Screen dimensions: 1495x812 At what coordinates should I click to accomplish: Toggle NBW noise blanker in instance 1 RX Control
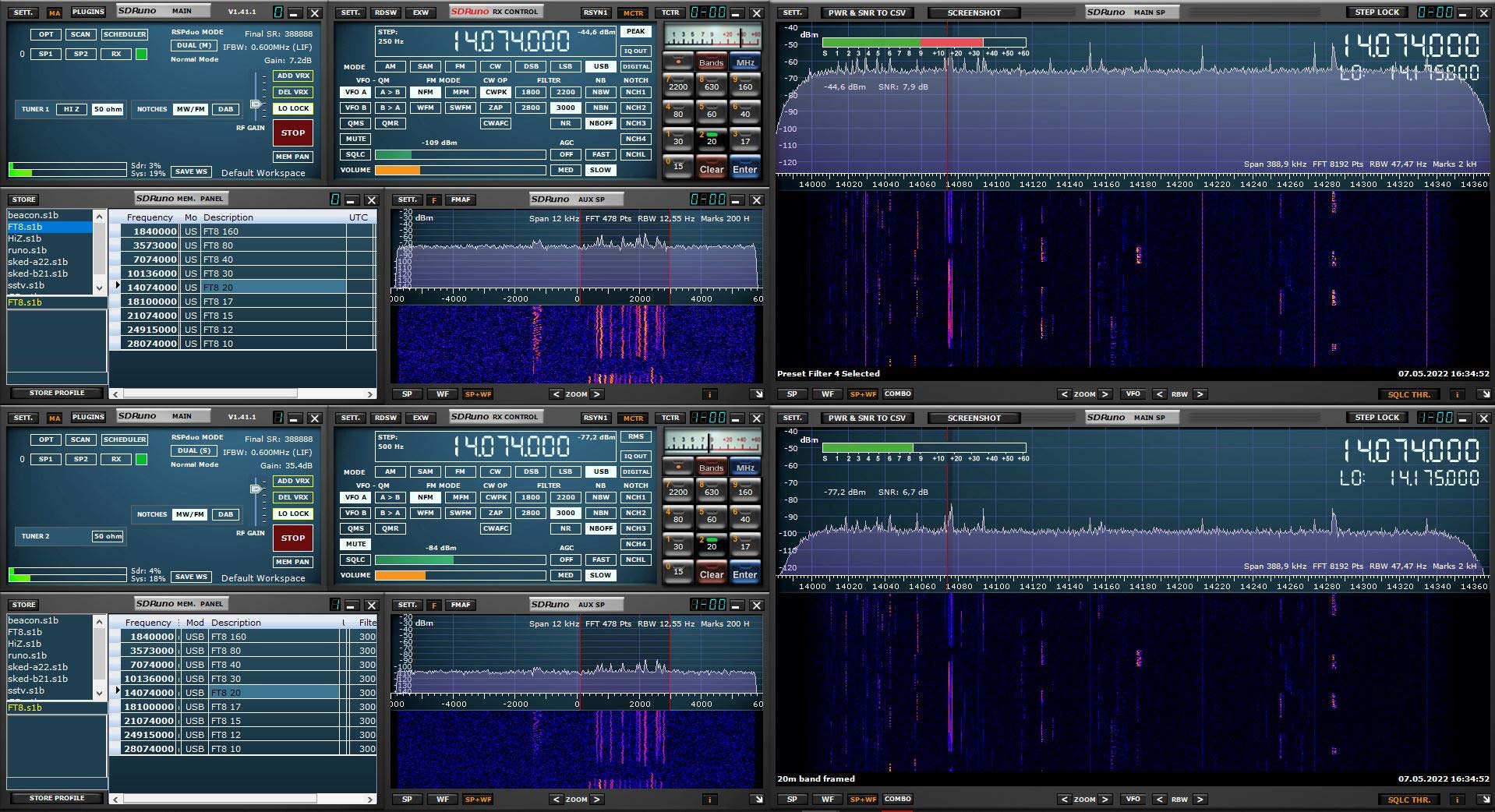600,497
